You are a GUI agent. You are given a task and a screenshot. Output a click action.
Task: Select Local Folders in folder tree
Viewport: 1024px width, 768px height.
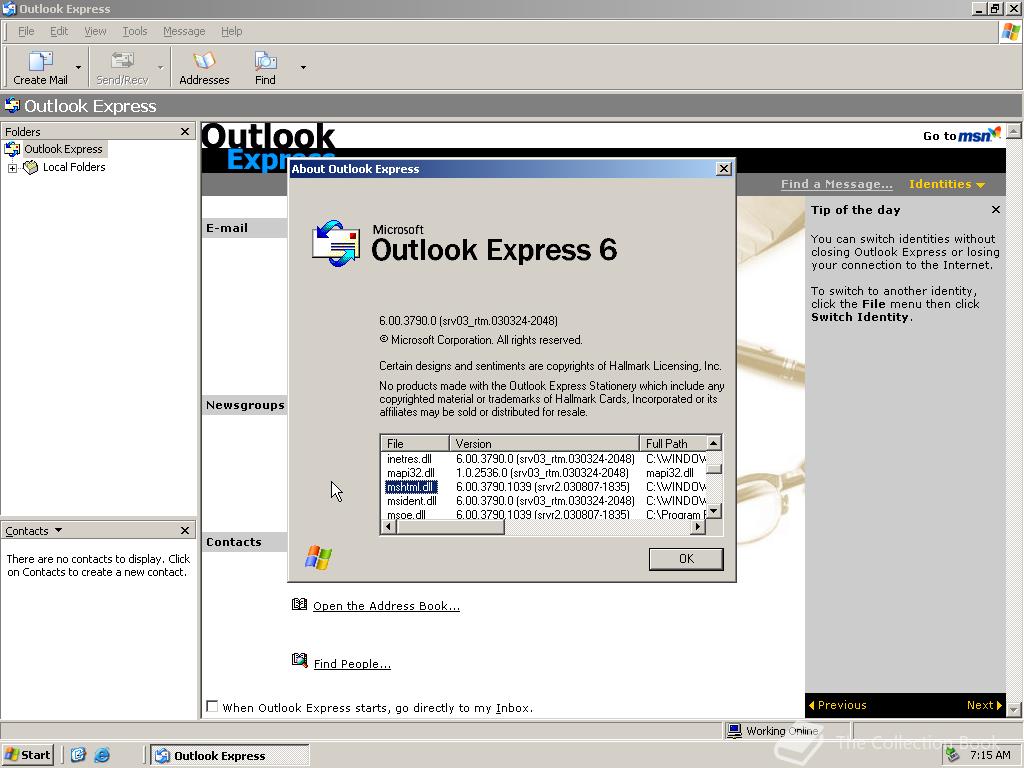pyautogui.click(x=74, y=167)
